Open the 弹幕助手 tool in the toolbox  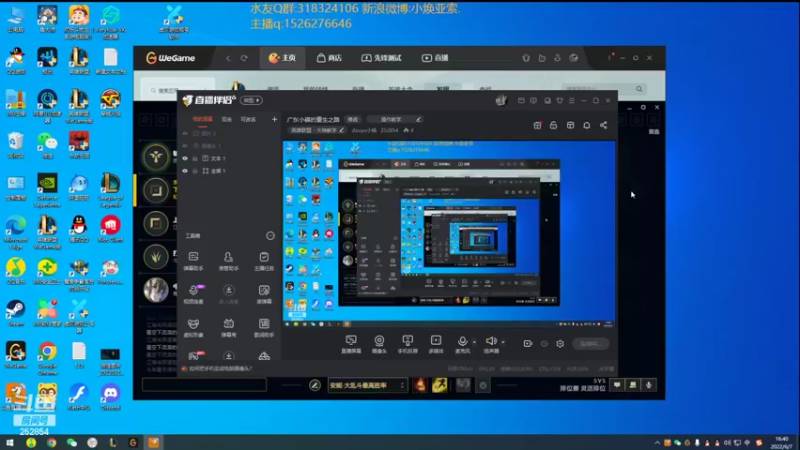coord(193,260)
